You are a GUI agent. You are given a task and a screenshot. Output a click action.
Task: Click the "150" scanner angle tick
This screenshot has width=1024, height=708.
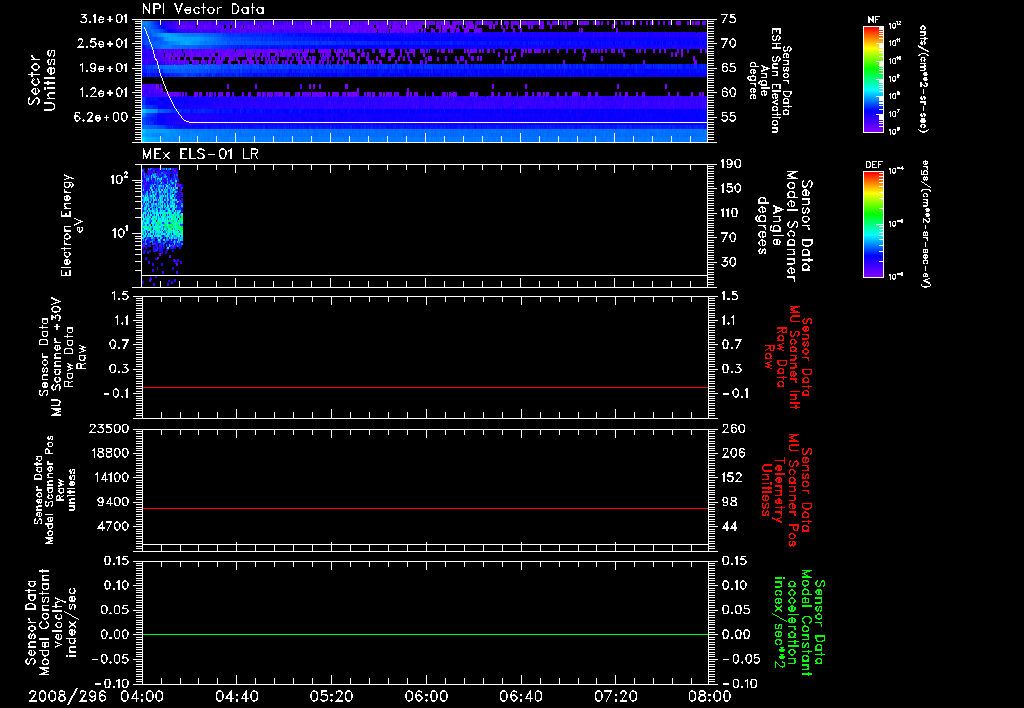click(732, 188)
